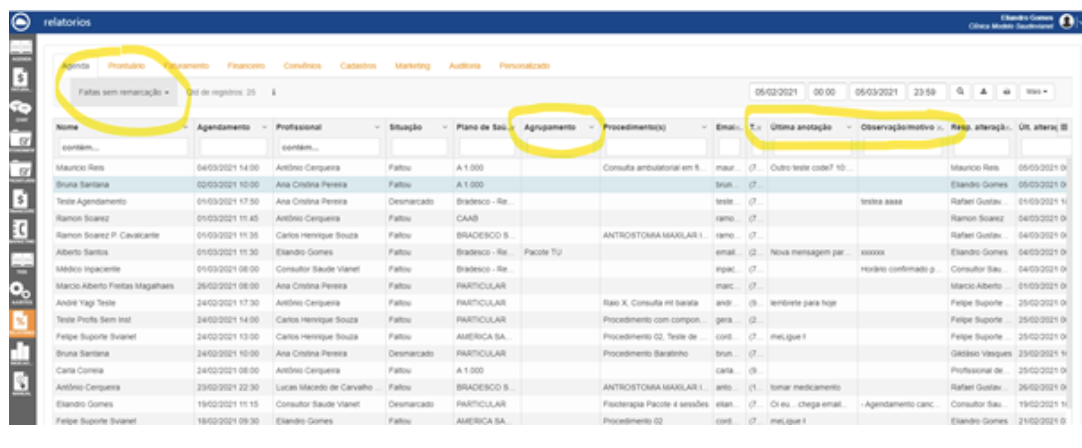Viewport: 1082px width, 448px height.
Task: Select the Marcio Alberto Freitas Magalhaes row
Action: (115, 286)
